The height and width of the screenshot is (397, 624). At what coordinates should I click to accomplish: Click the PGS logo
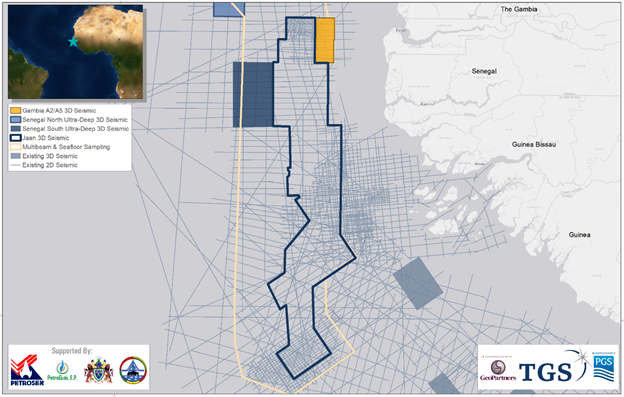(x=603, y=368)
